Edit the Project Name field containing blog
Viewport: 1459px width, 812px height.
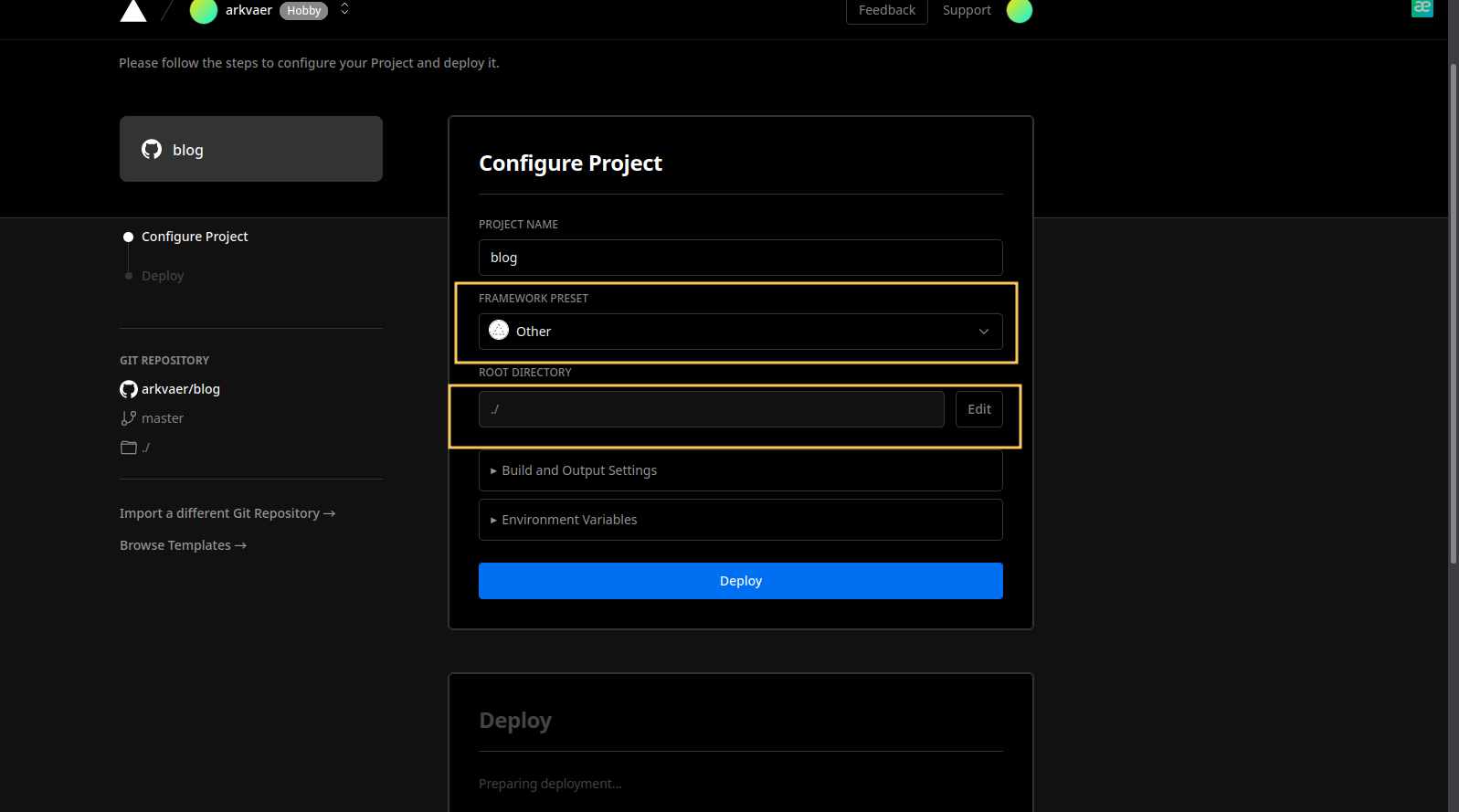[x=740, y=258]
